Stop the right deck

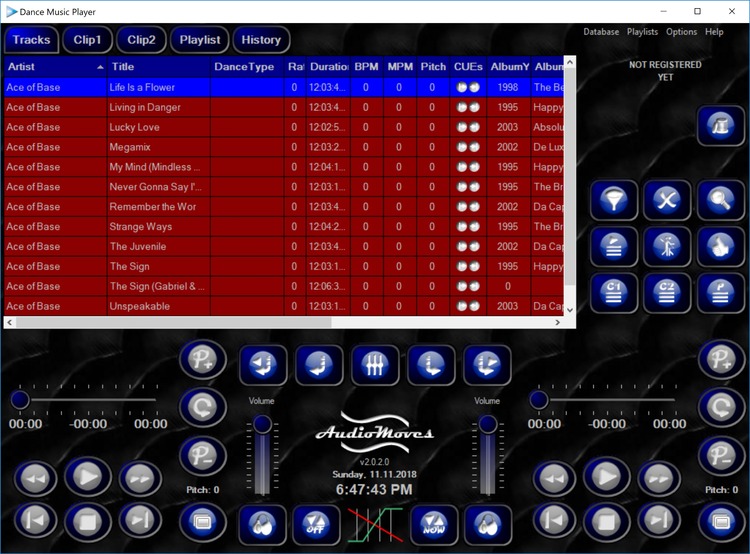pos(607,521)
